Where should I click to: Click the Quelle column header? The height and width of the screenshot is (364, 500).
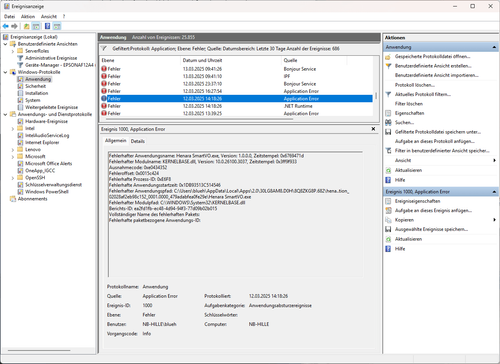point(314,60)
